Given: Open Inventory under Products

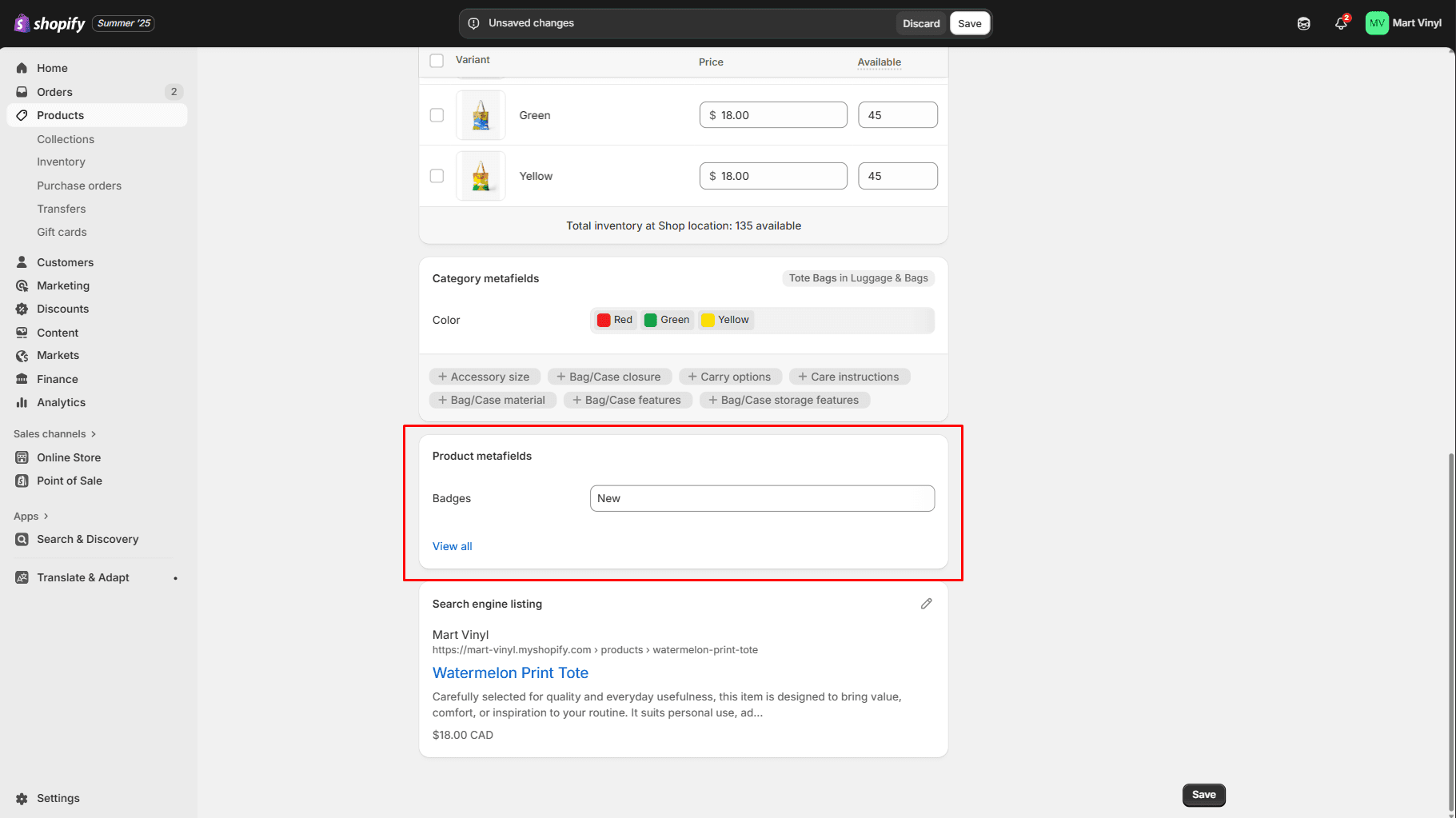Looking at the screenshot, I should pos(61,162).
